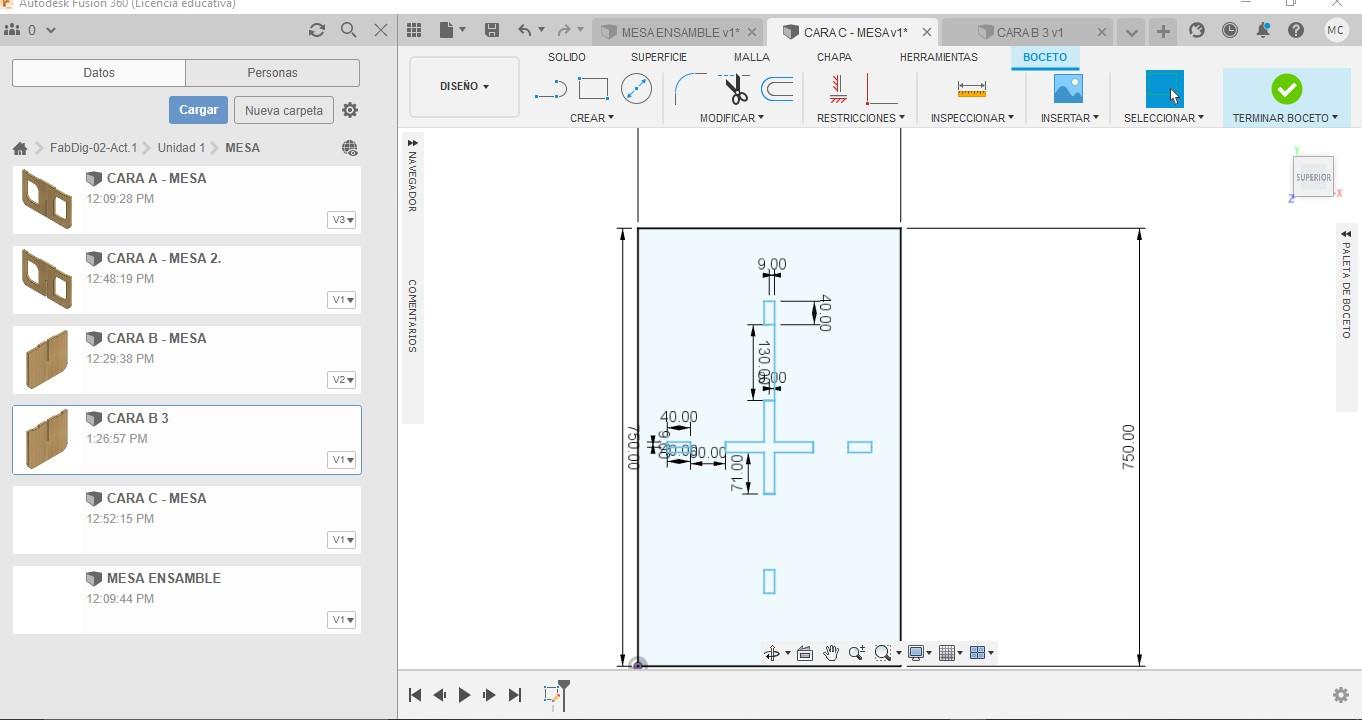Select the Line sketch tool
The height and width of the screenshot is (720, 1362).
tap(550, 90)
